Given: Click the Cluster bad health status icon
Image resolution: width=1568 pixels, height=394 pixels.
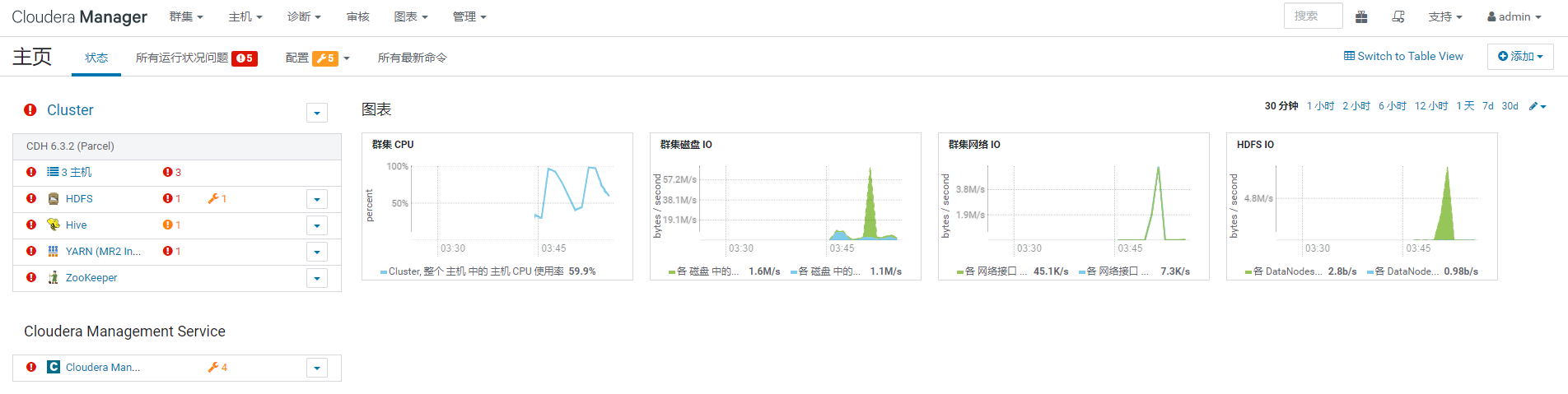Looking at the screenshot, I should [30, 109].
